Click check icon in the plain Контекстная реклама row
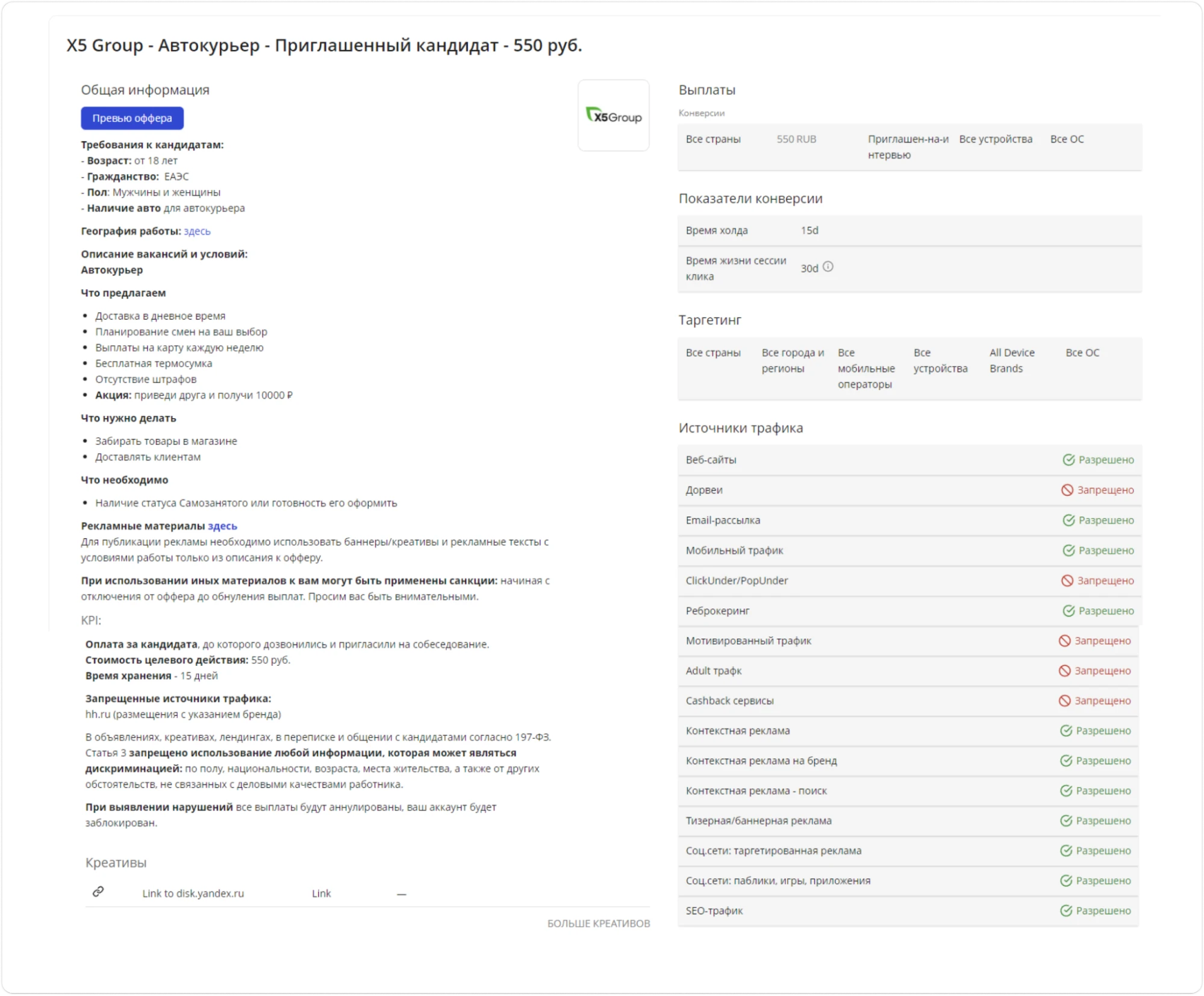The image size is (1204, 996). (x=1066, y=730)
